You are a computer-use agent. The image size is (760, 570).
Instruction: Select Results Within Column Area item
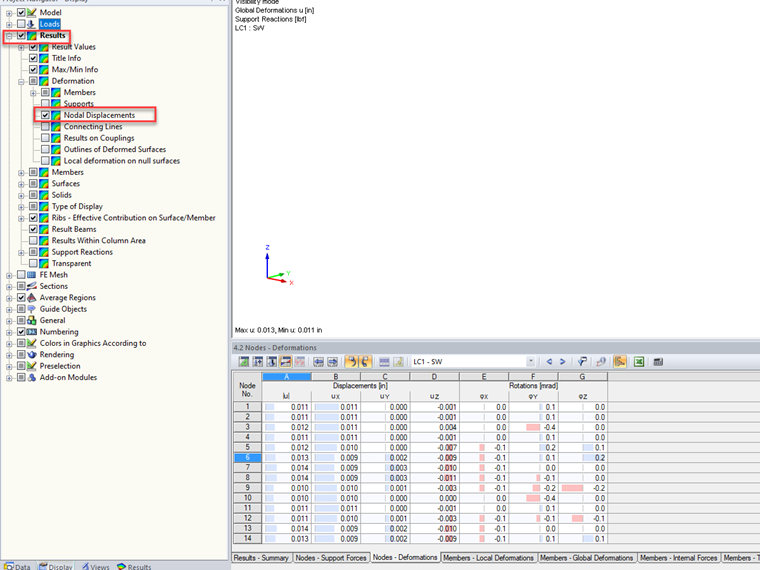click(x=98, y=240)
